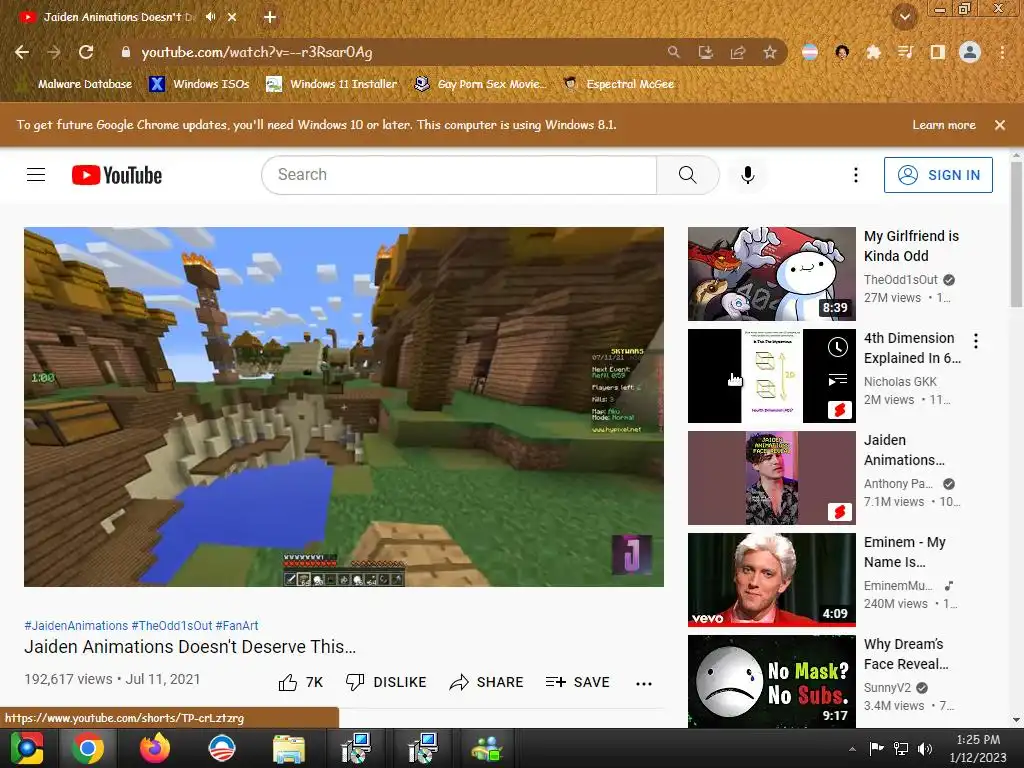1024x768 pixels.
Task: Click the trans flag extension icon
Action: 810,52
